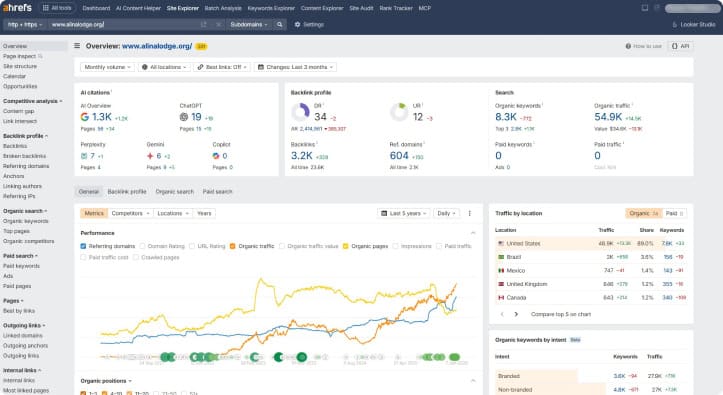
Task: Click the Brazil flag icon
Action: (x=501, y=257)
